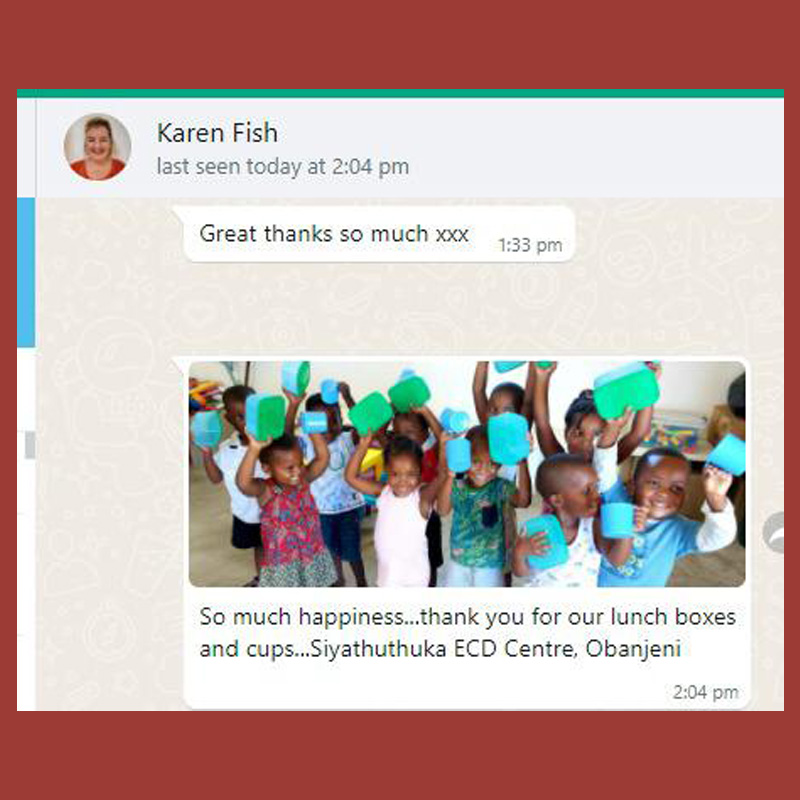Open Karen Fish's profile picture
Image resolution: width=800 pixels, height=800 pixels.
click(97, 147)
